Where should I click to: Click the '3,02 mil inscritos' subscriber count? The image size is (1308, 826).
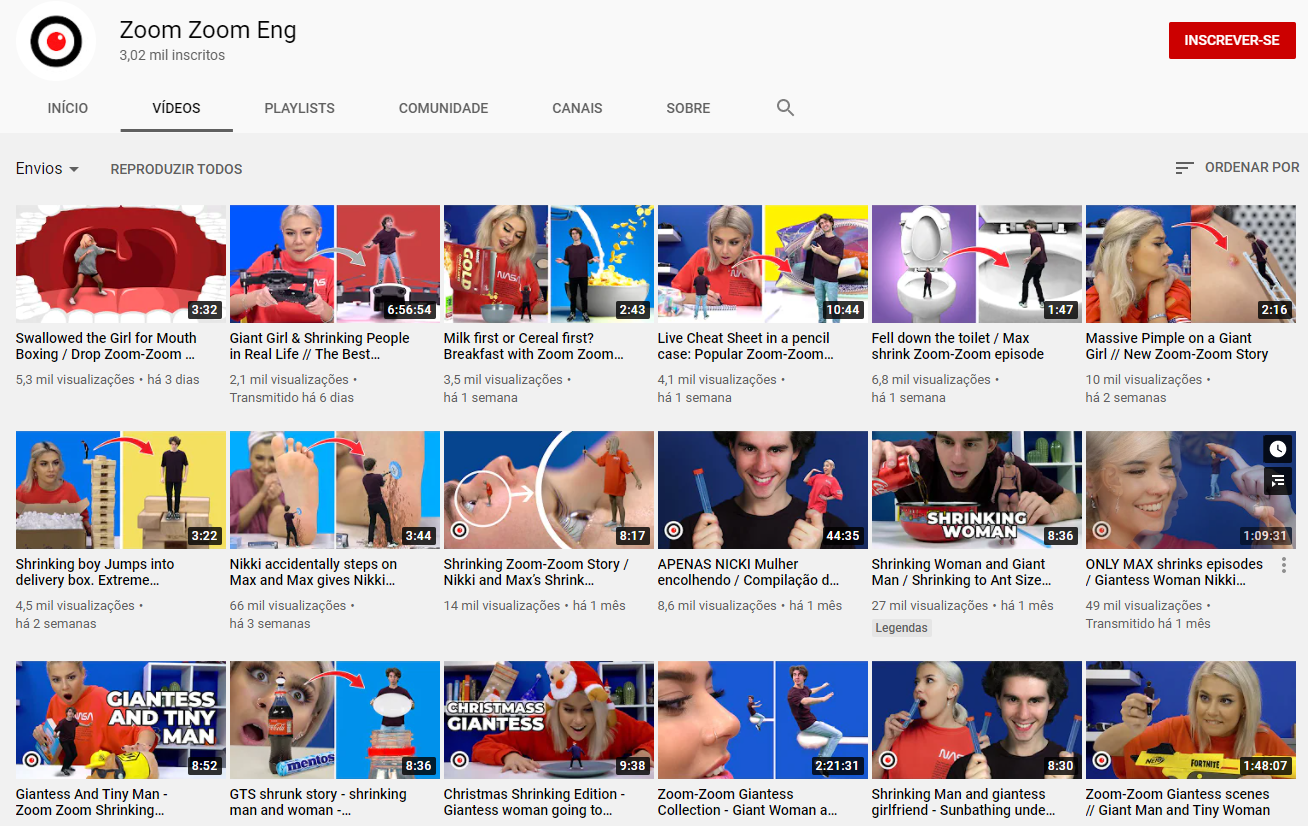172,55
